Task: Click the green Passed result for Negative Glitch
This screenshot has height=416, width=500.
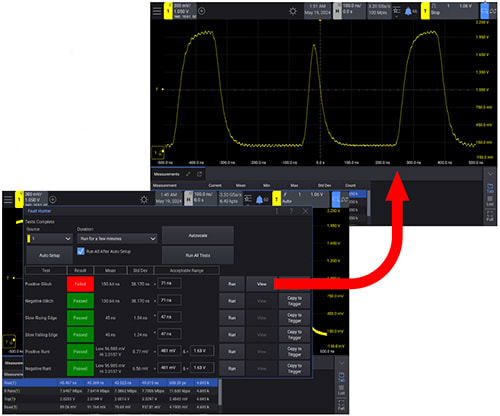Action: (x=80, y=301)
